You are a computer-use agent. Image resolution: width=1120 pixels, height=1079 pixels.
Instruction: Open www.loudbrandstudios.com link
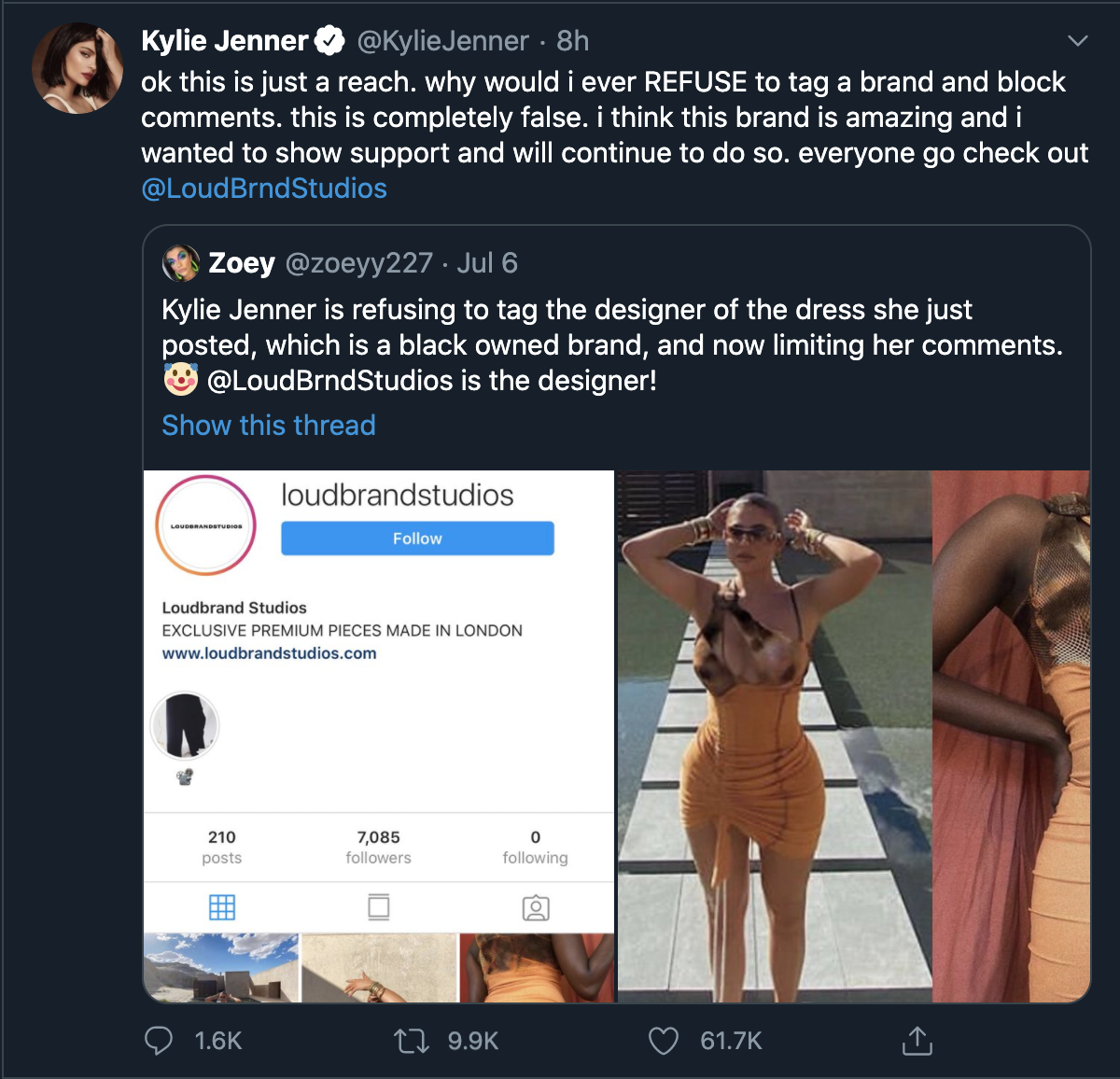point(270,653)
